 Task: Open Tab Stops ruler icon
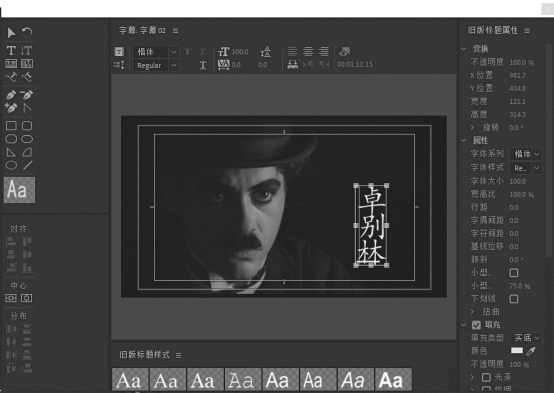pyautogui.click(x=292, y=64)
